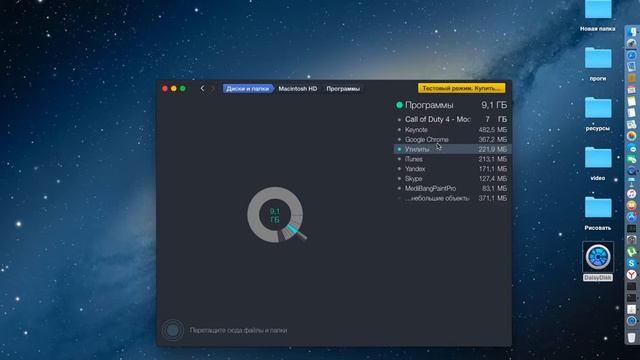Select the MediBangPaintPro row

452,189
